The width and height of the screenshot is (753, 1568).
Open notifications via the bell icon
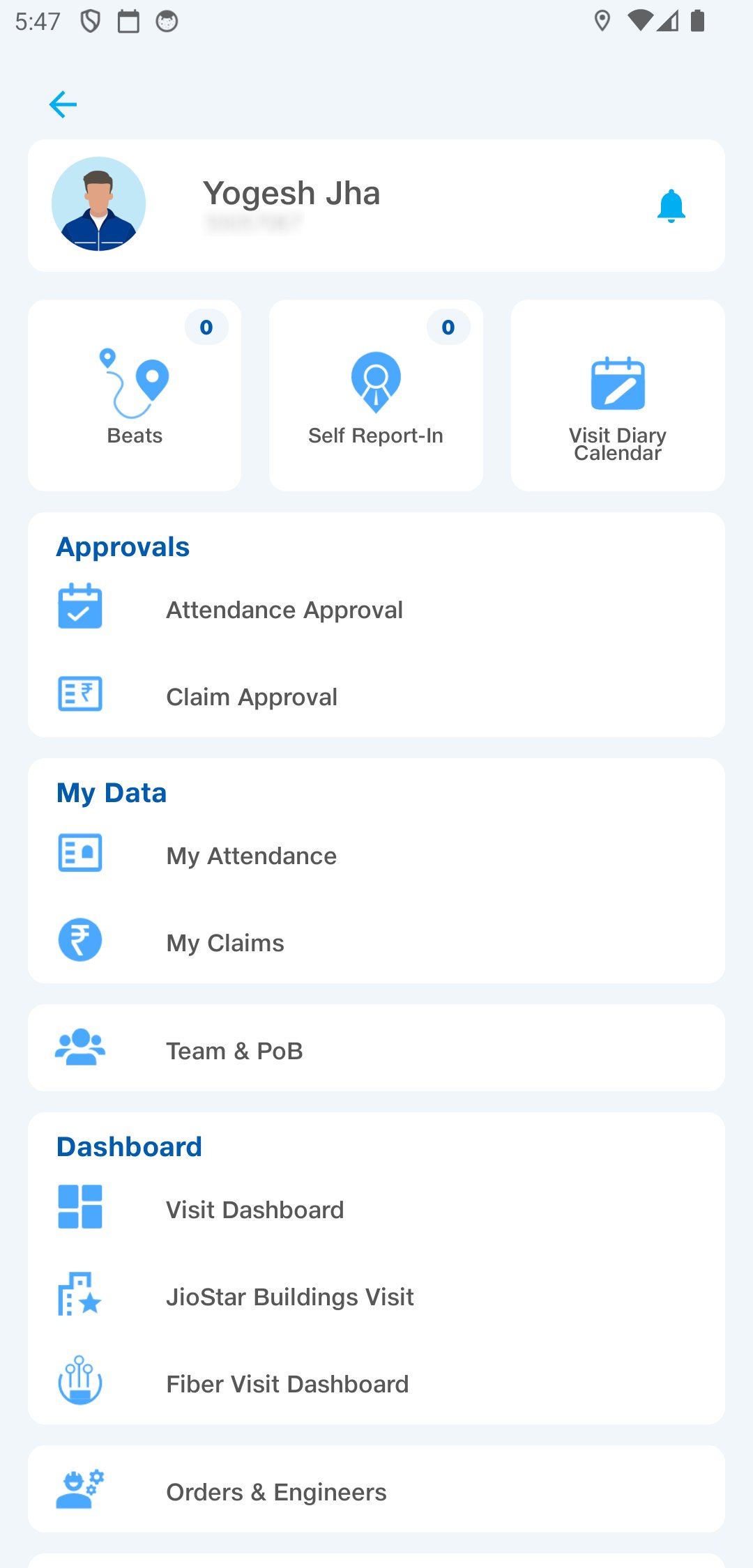point(671,206)
